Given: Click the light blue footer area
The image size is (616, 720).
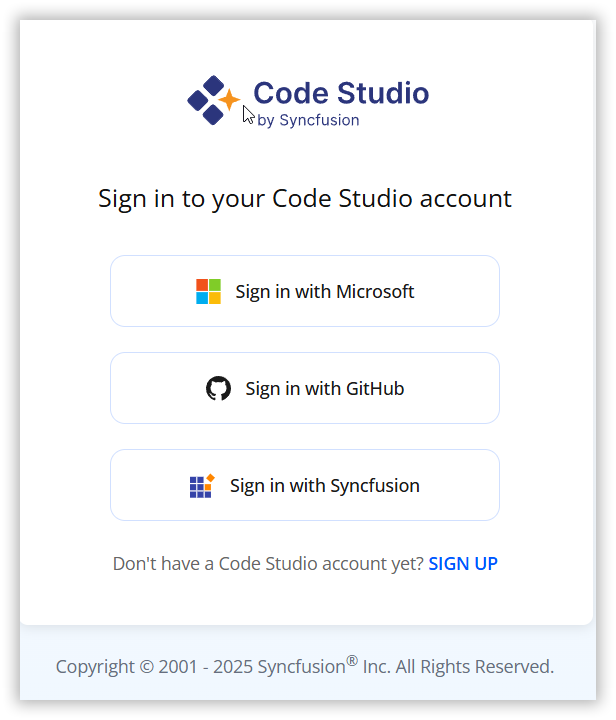Looking at the screenshot, I should tap(308, 664).
